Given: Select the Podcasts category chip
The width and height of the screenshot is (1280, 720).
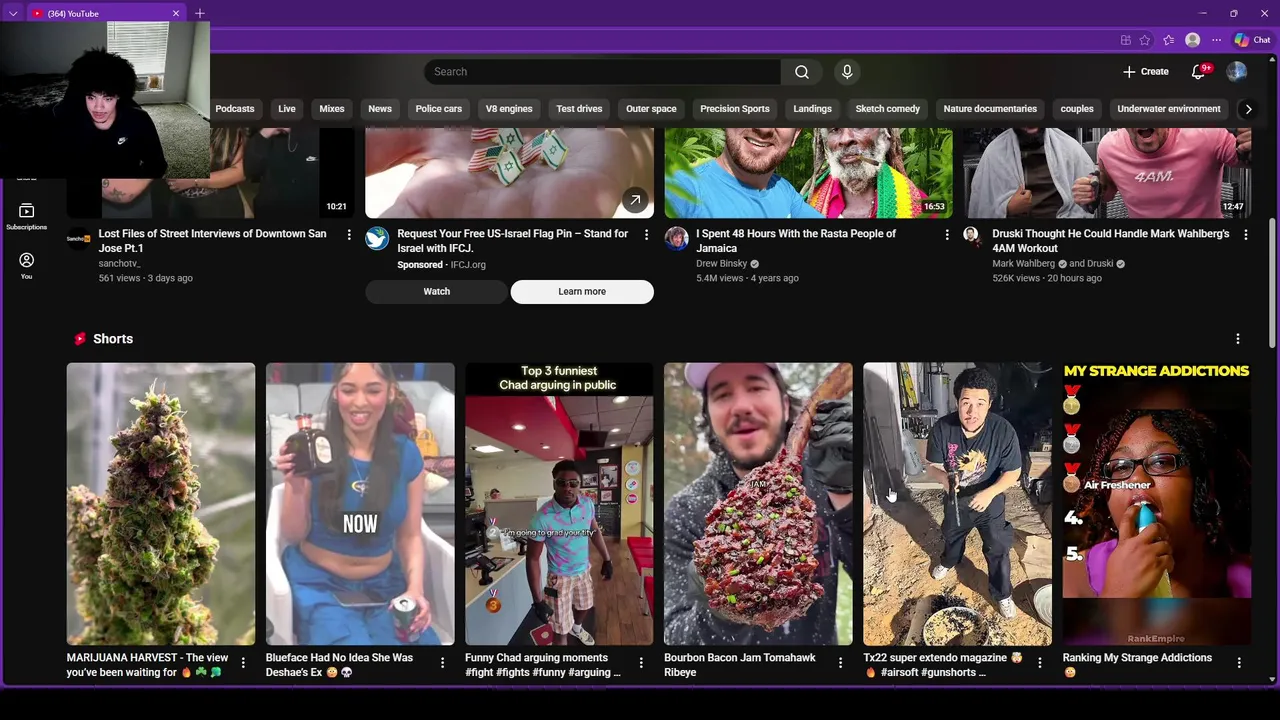Looking at the screenshot, I should pyautogui.click(x=235, y=109).
